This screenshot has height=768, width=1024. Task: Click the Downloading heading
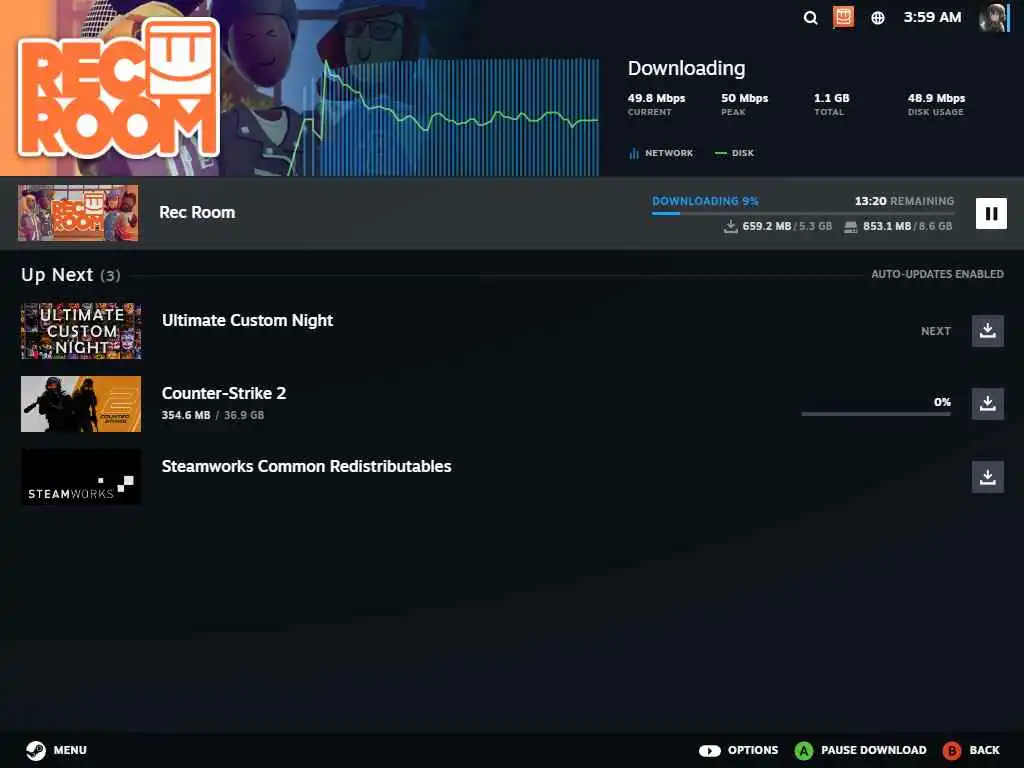[686, 68]
